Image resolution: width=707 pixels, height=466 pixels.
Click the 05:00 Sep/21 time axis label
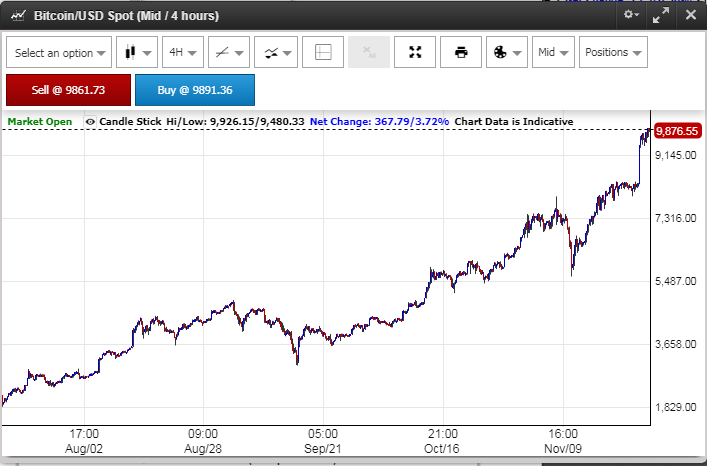click(323, 441)
